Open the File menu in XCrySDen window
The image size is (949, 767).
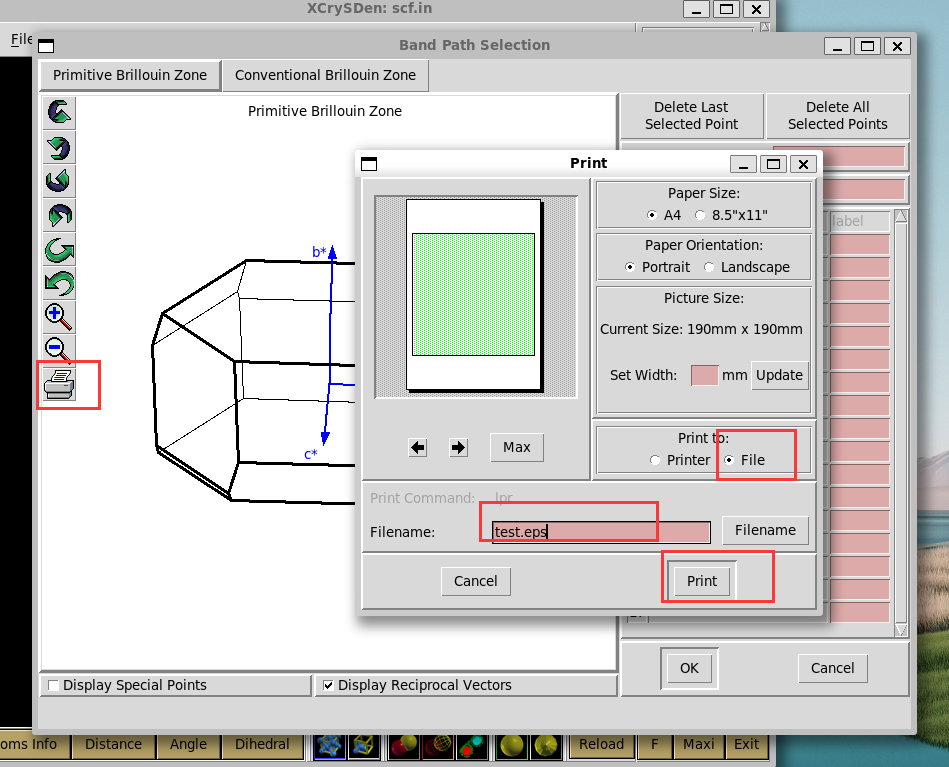tap(21, 40)
